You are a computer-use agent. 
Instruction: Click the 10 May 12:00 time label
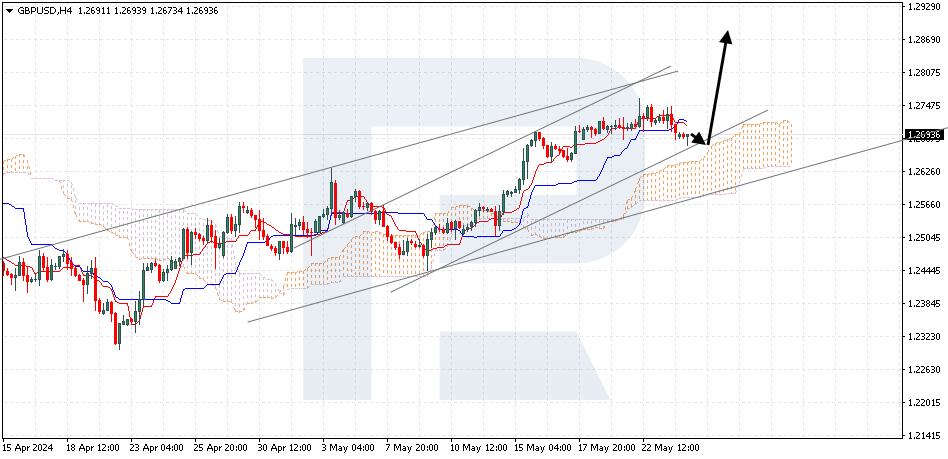pyautogui.click(x=479, y=448)
